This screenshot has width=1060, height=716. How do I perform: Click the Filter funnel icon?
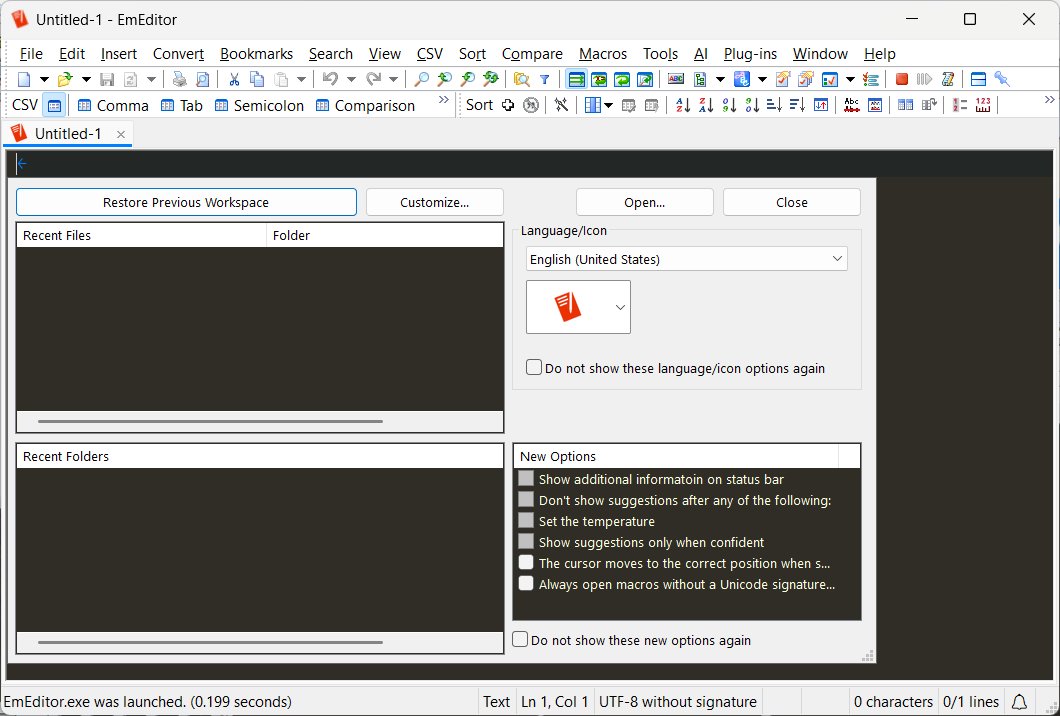[544, 79]
